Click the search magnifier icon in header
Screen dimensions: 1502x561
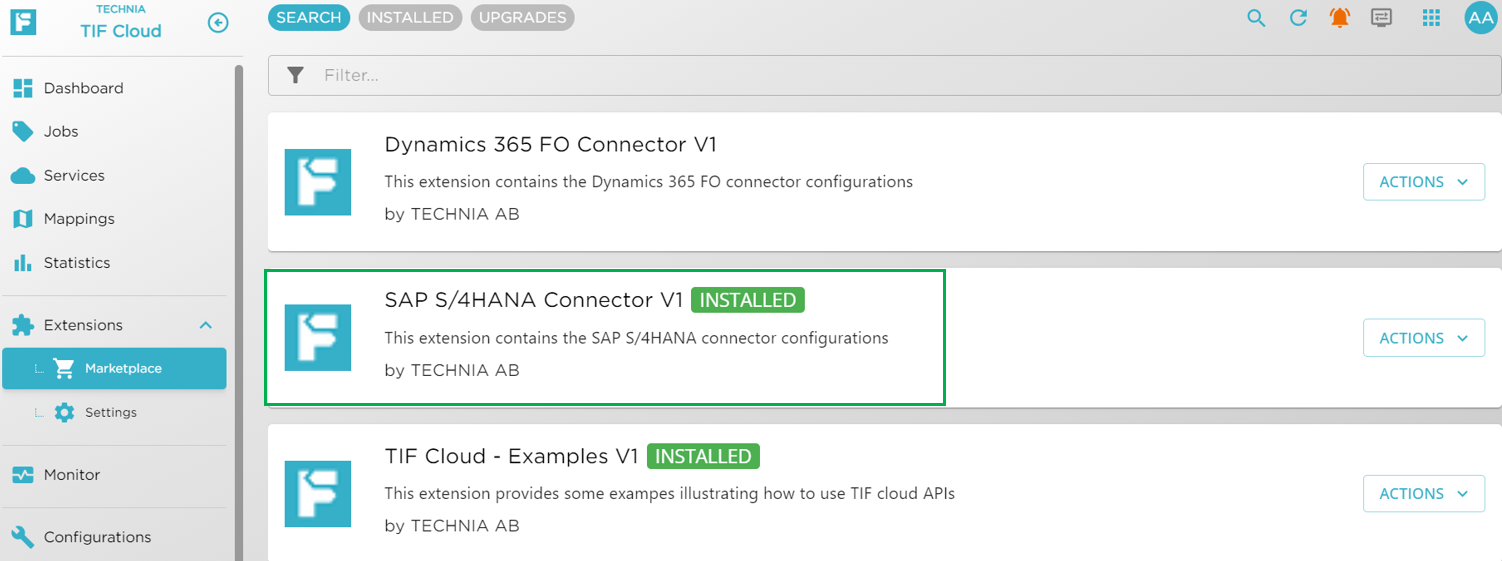(1256, 18)
